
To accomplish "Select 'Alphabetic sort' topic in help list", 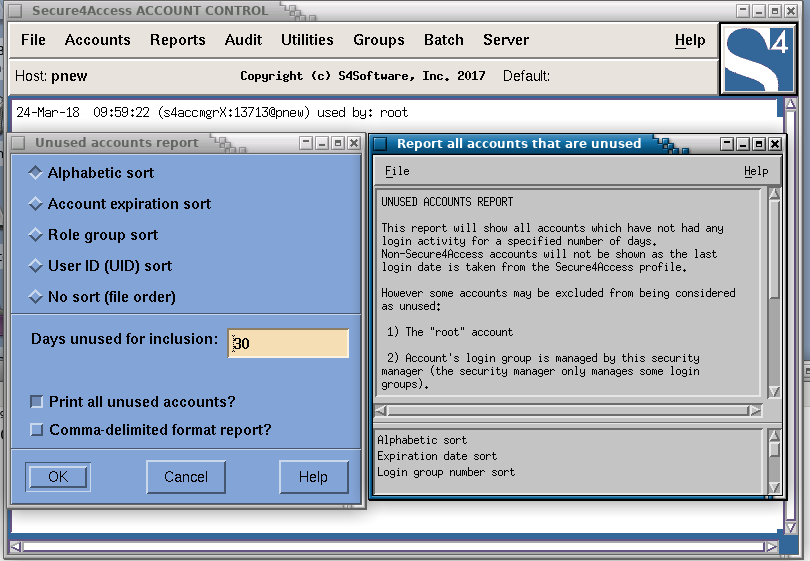I will click(422, 440).
